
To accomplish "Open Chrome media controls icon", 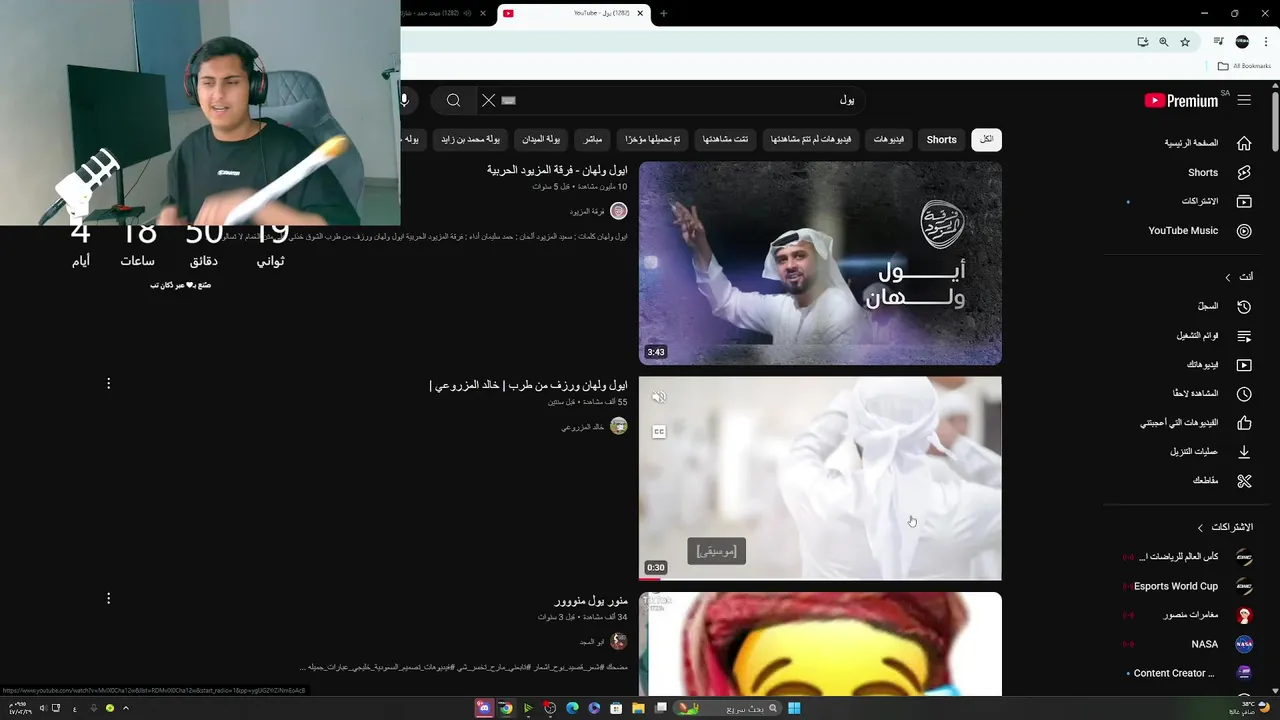I will (1218, 42).
